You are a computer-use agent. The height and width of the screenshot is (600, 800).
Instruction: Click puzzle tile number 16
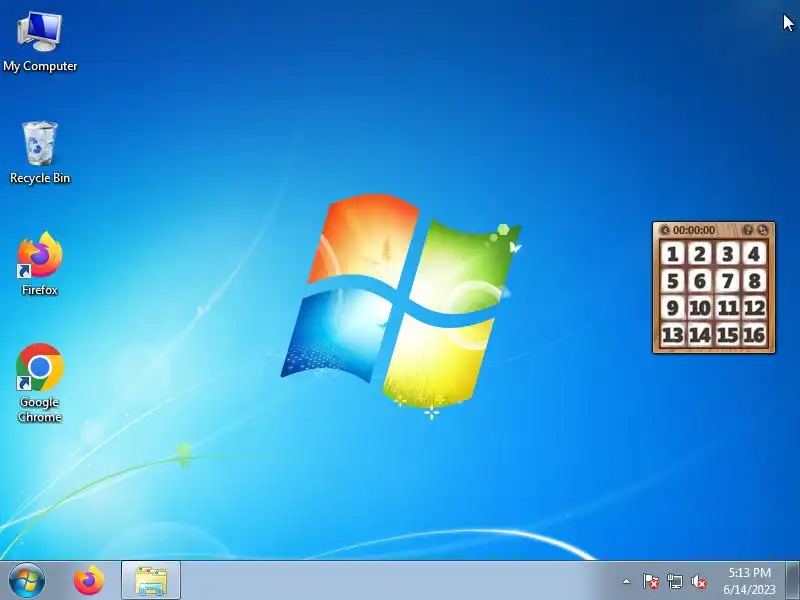pos(754,335)
